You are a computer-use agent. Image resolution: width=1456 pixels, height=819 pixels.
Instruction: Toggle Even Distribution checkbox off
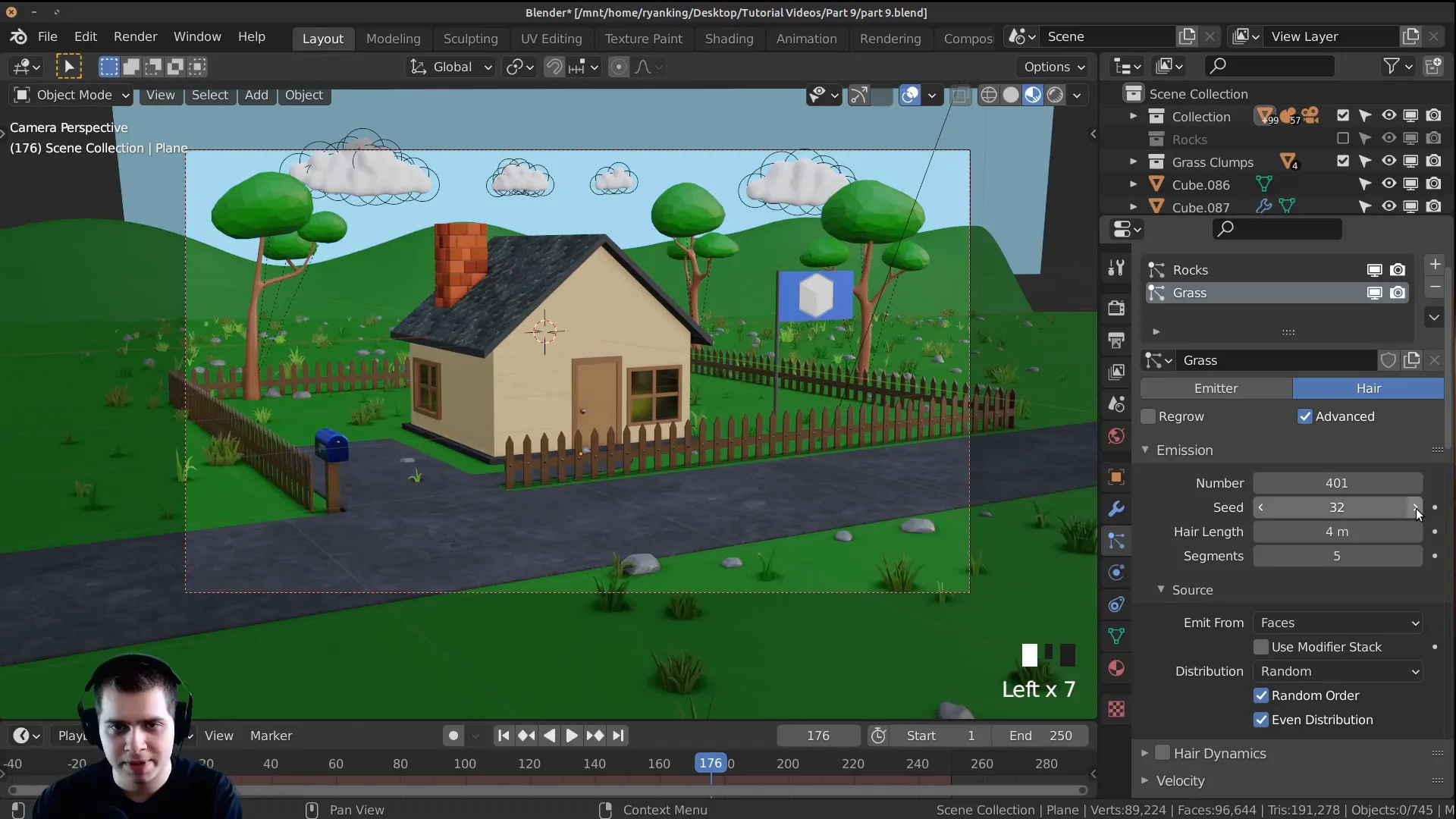click(x=1262, y=719)
